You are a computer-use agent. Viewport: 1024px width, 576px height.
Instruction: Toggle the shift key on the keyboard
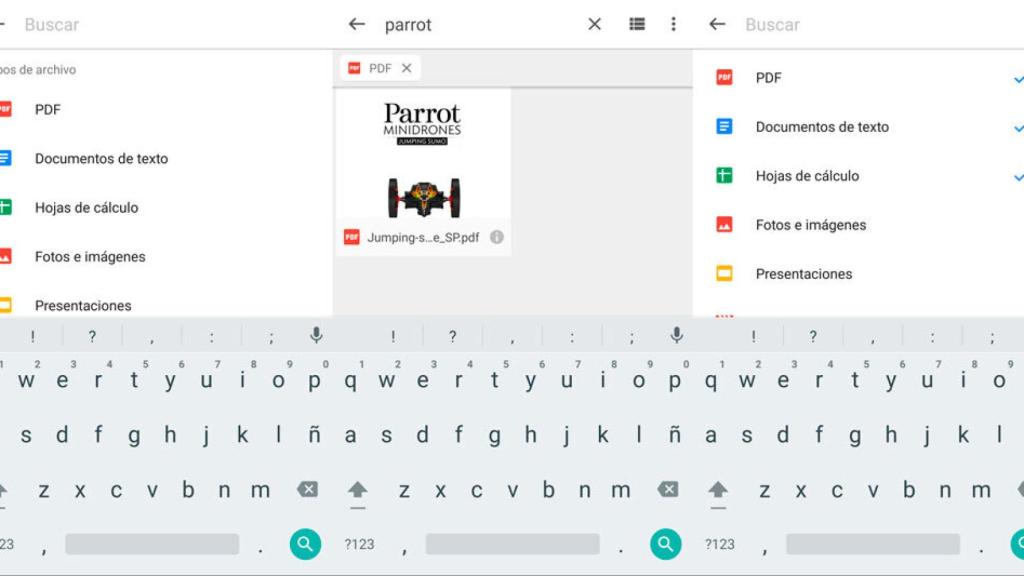pos(360,490)
